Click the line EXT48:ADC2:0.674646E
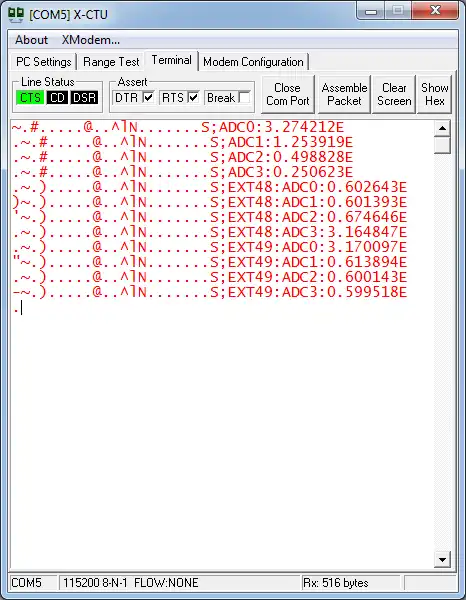The width and height of the screenshot is (466, 600). coord(209,217)
